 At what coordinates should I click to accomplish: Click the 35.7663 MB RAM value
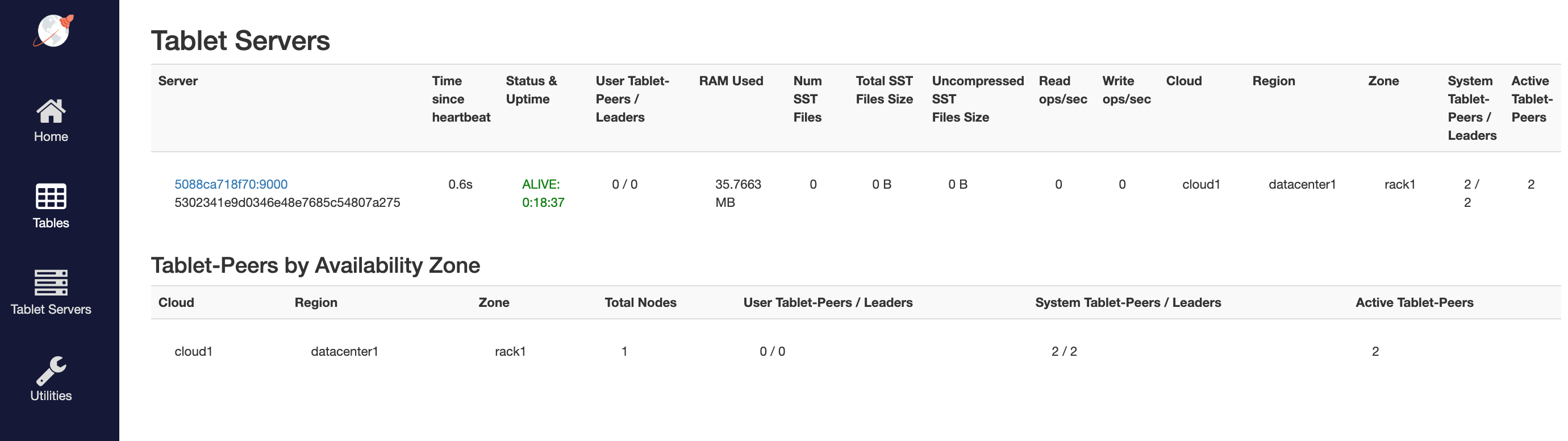coord(738,193)
